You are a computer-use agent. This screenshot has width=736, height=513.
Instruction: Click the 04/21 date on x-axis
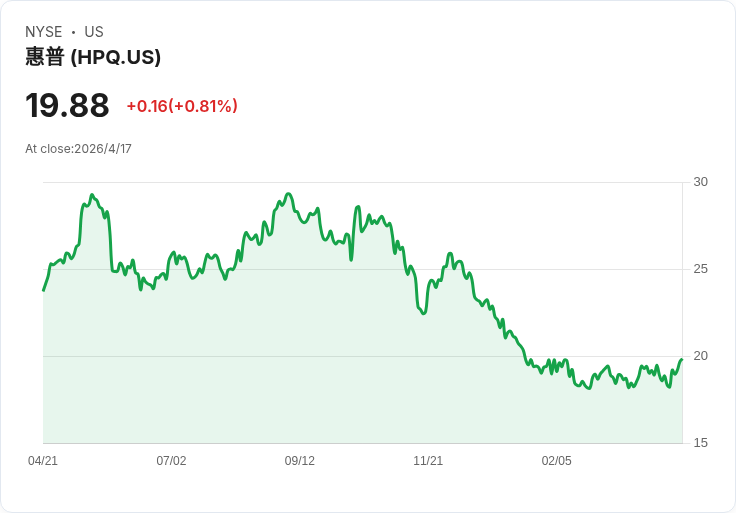(43, 461)
